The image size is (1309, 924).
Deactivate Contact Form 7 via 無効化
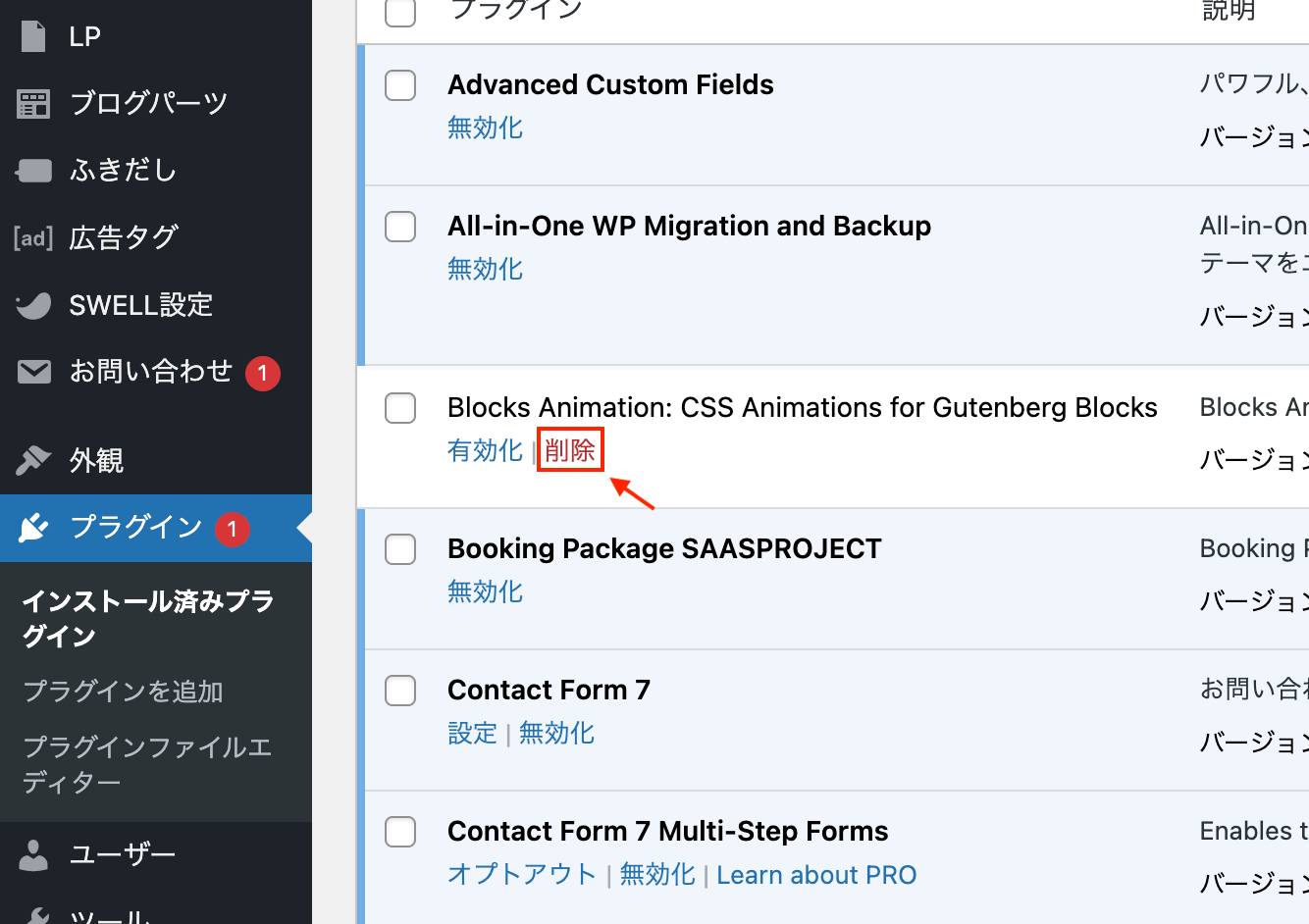tap(556, 733)
